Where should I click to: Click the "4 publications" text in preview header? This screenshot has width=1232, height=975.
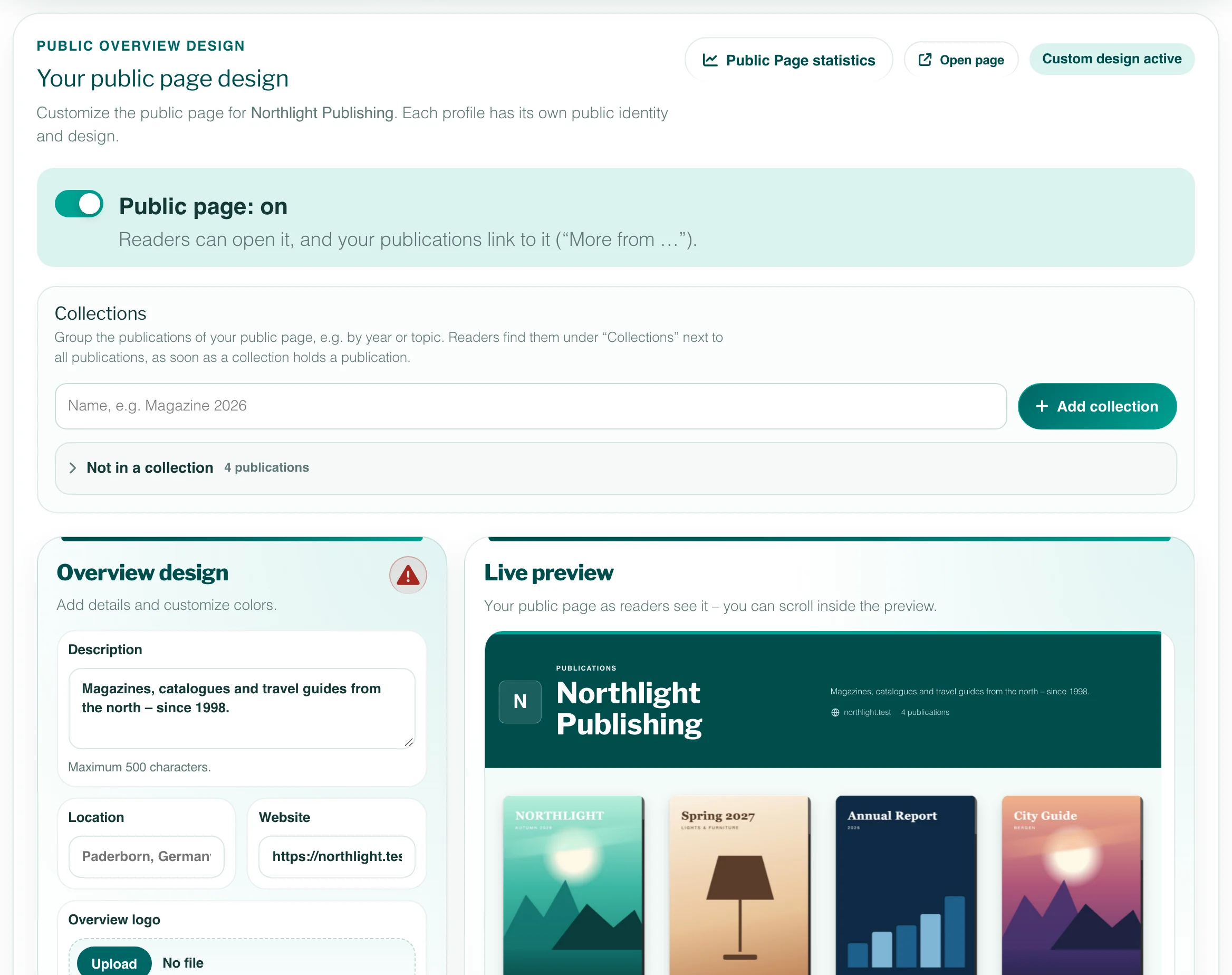click(x=925, y=712)
